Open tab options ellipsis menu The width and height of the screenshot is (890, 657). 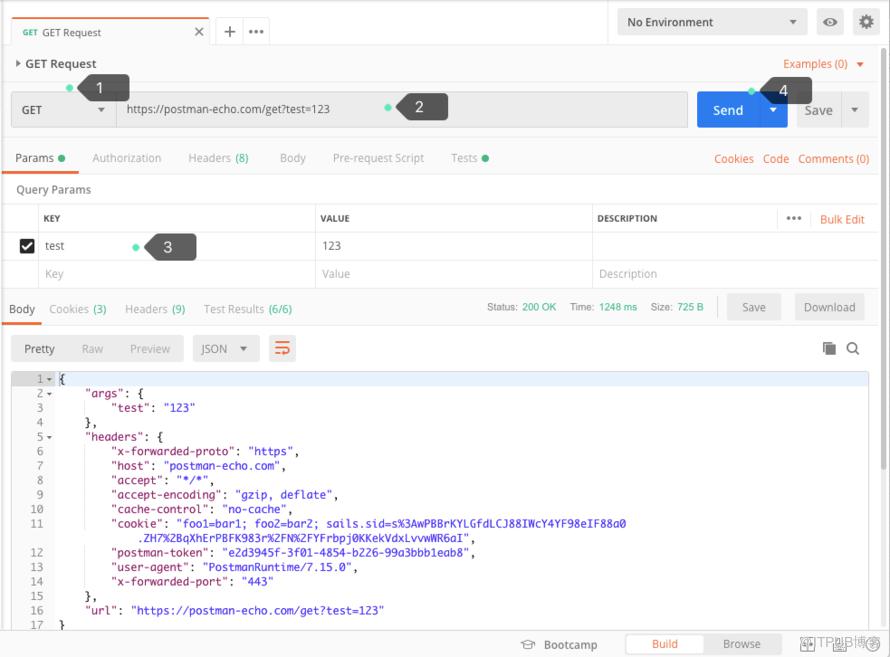256,32
